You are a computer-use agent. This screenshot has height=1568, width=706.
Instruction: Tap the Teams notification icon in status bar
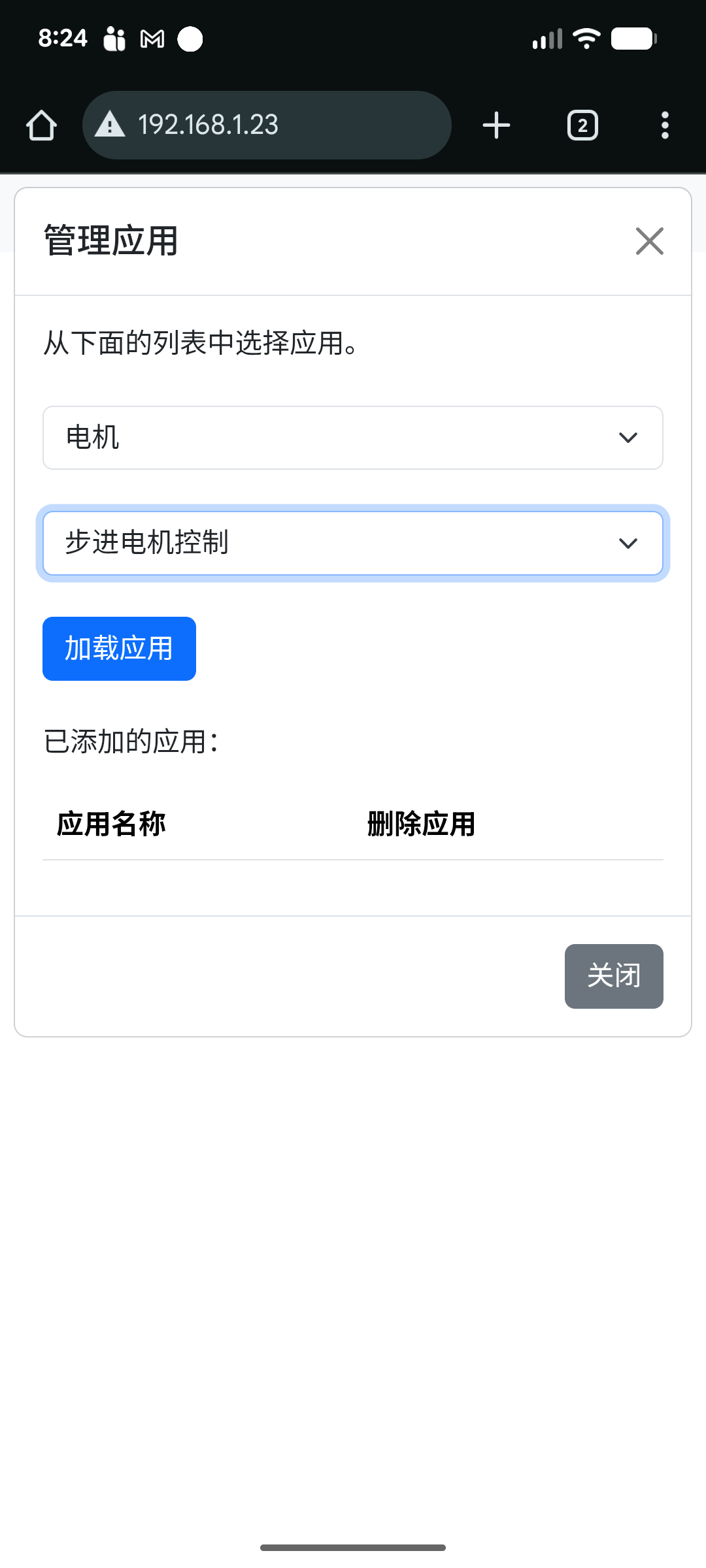tap(114, 39)
